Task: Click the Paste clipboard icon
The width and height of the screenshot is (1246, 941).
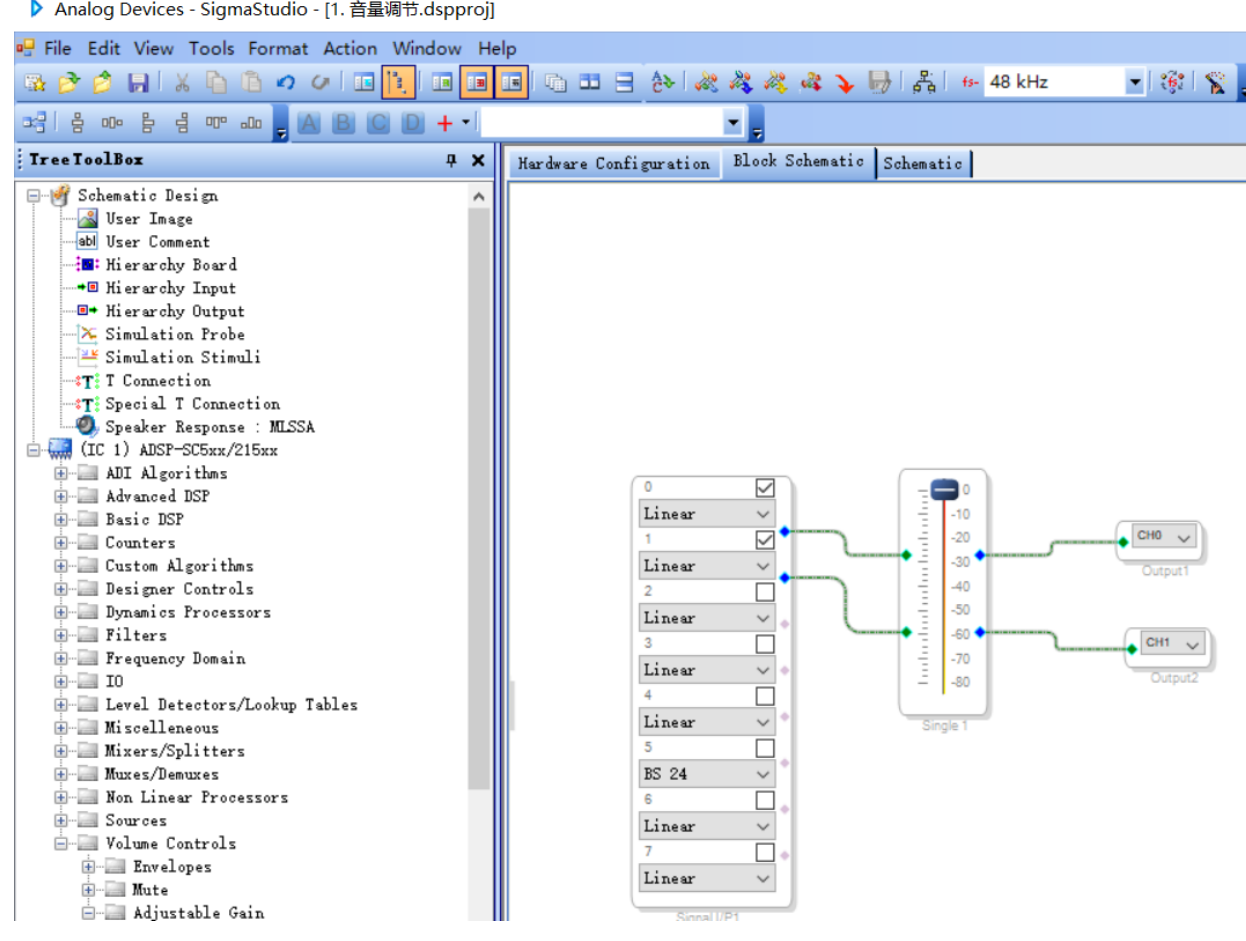Action: pyautogui.click(x=252, y=83)
